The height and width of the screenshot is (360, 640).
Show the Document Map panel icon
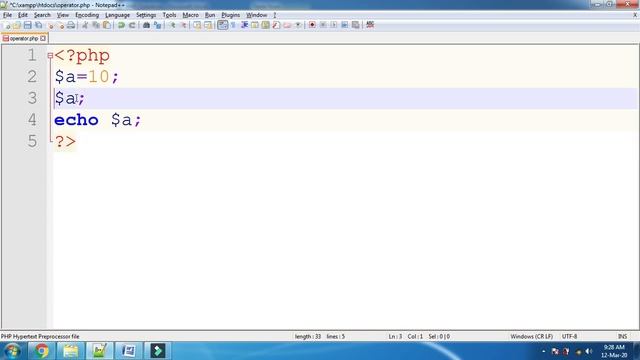265,25
